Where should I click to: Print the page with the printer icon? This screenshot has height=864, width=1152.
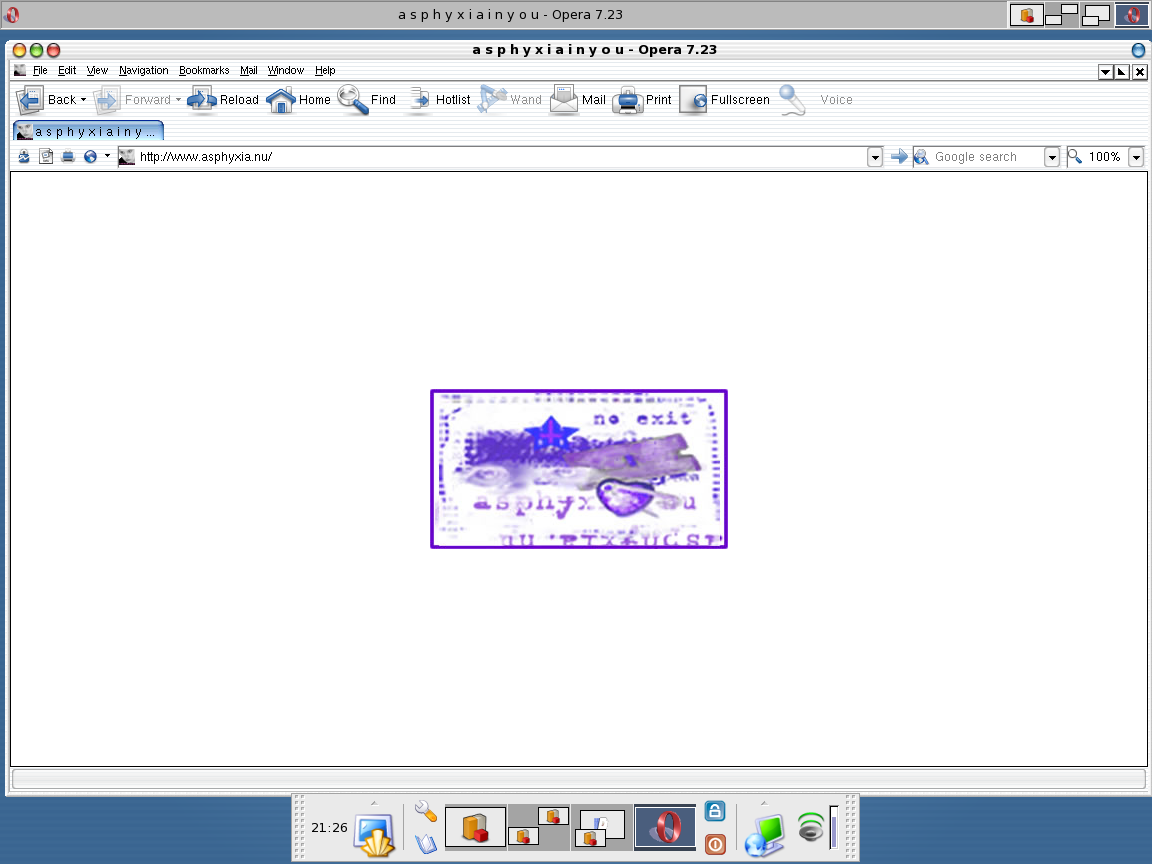pyautogui.click(x=642, y=99)
